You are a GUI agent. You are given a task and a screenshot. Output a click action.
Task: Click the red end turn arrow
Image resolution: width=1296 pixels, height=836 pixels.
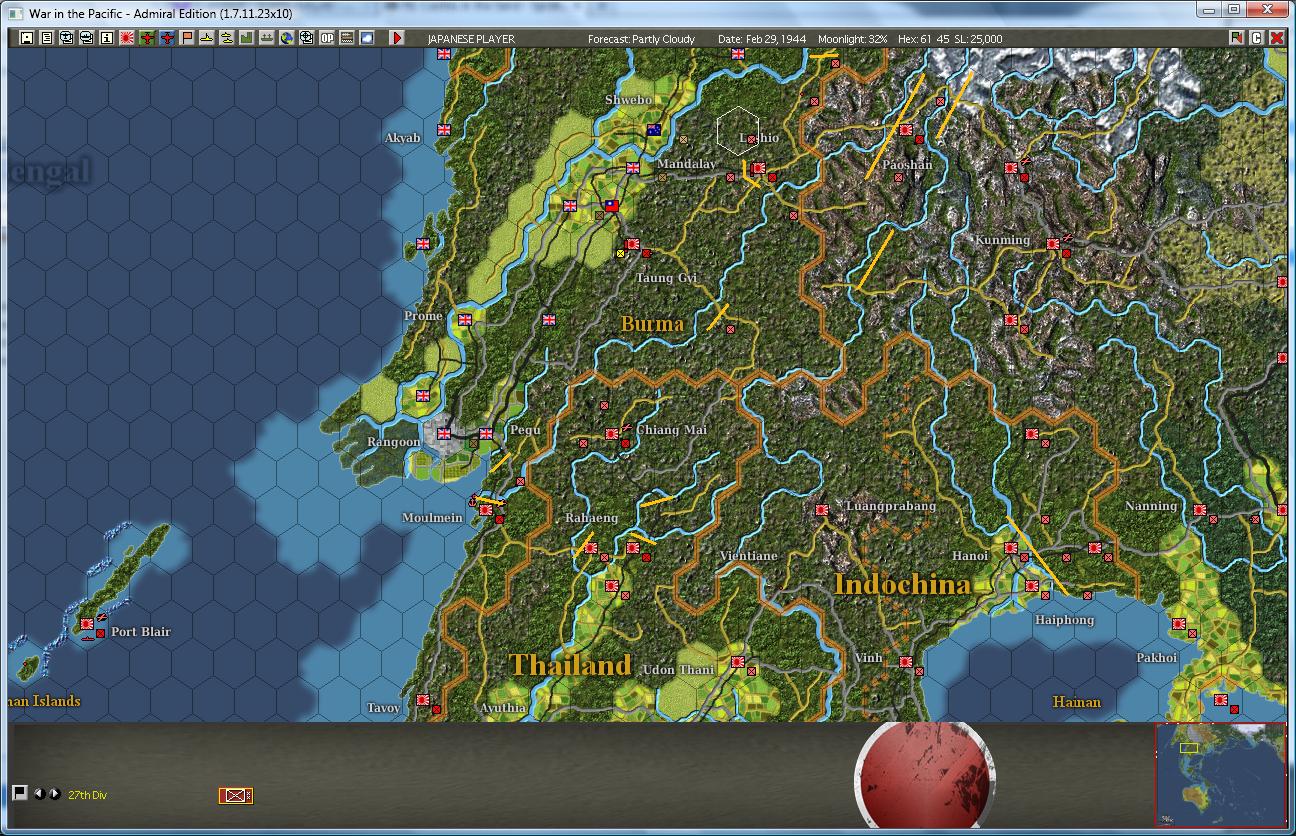coord(397,38)
